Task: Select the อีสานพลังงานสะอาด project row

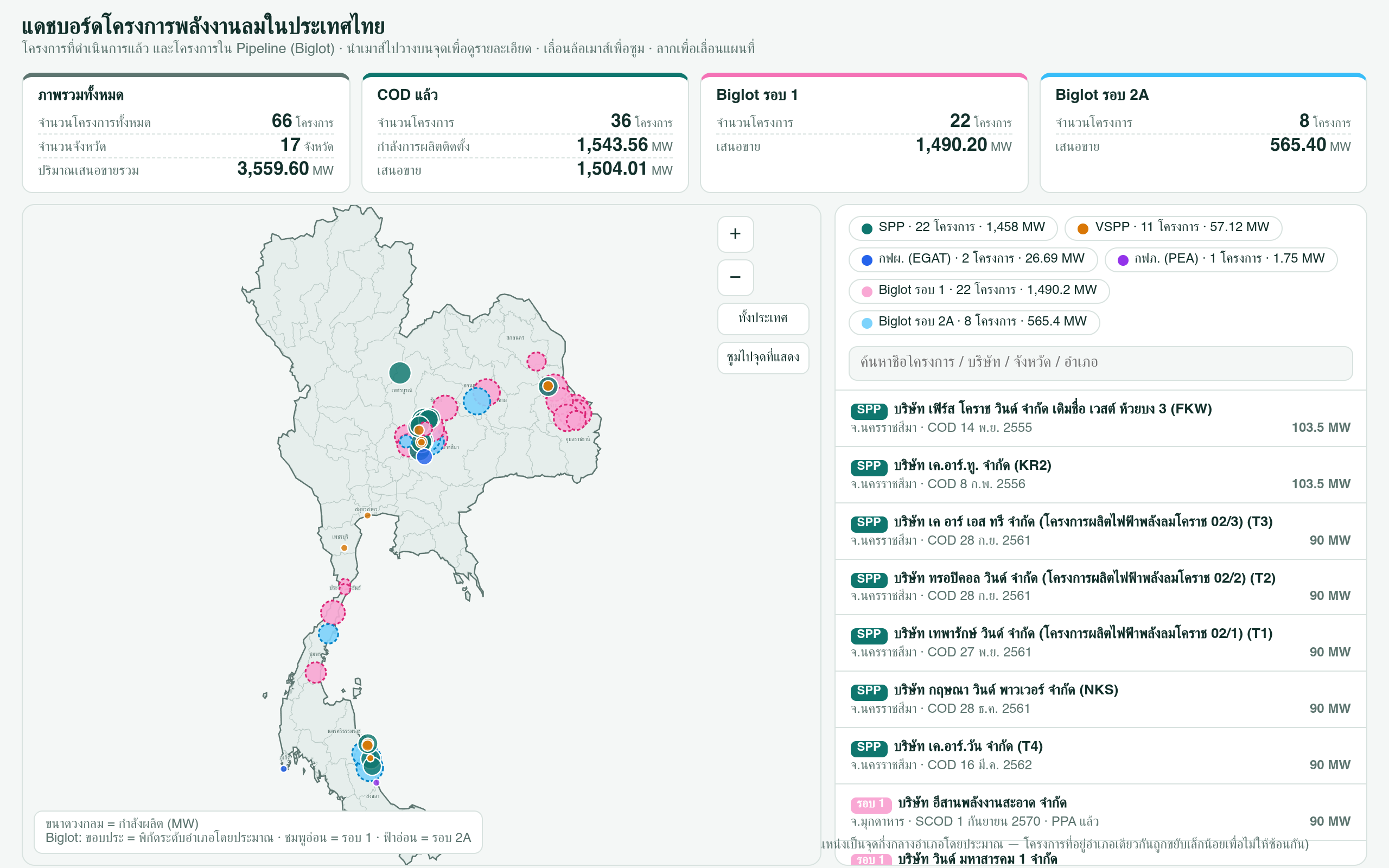Action: 1100,812
